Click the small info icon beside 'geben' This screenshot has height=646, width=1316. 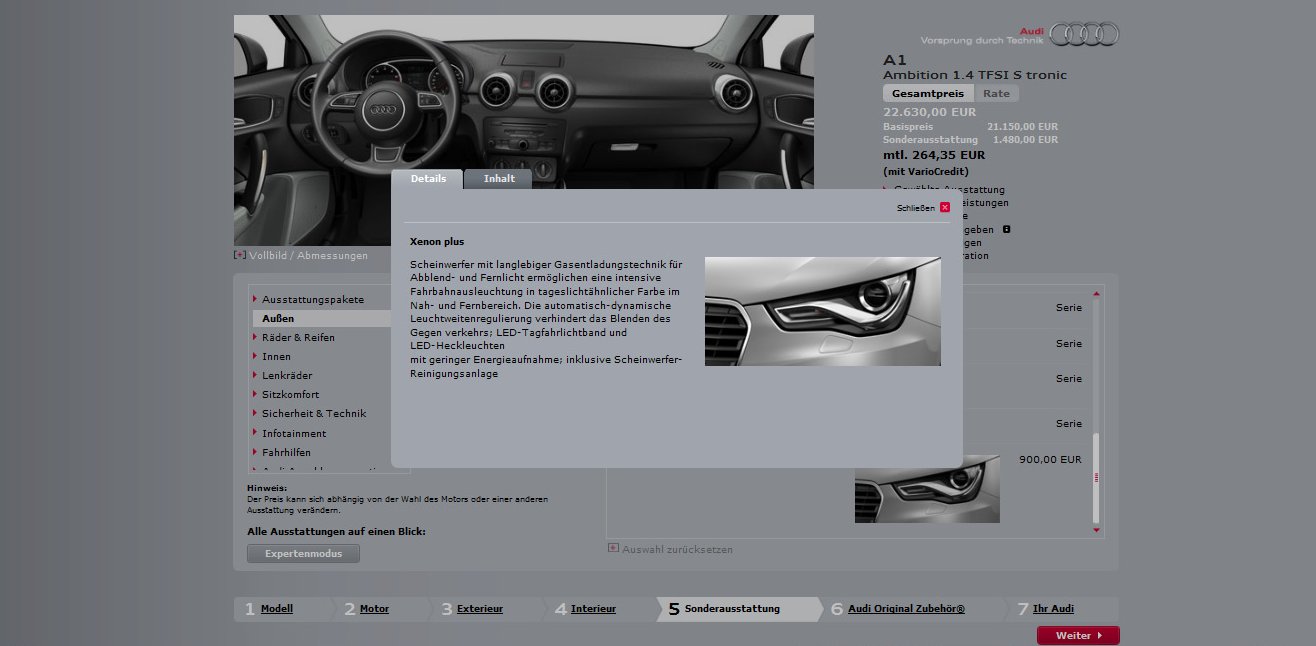[1006, 229]
